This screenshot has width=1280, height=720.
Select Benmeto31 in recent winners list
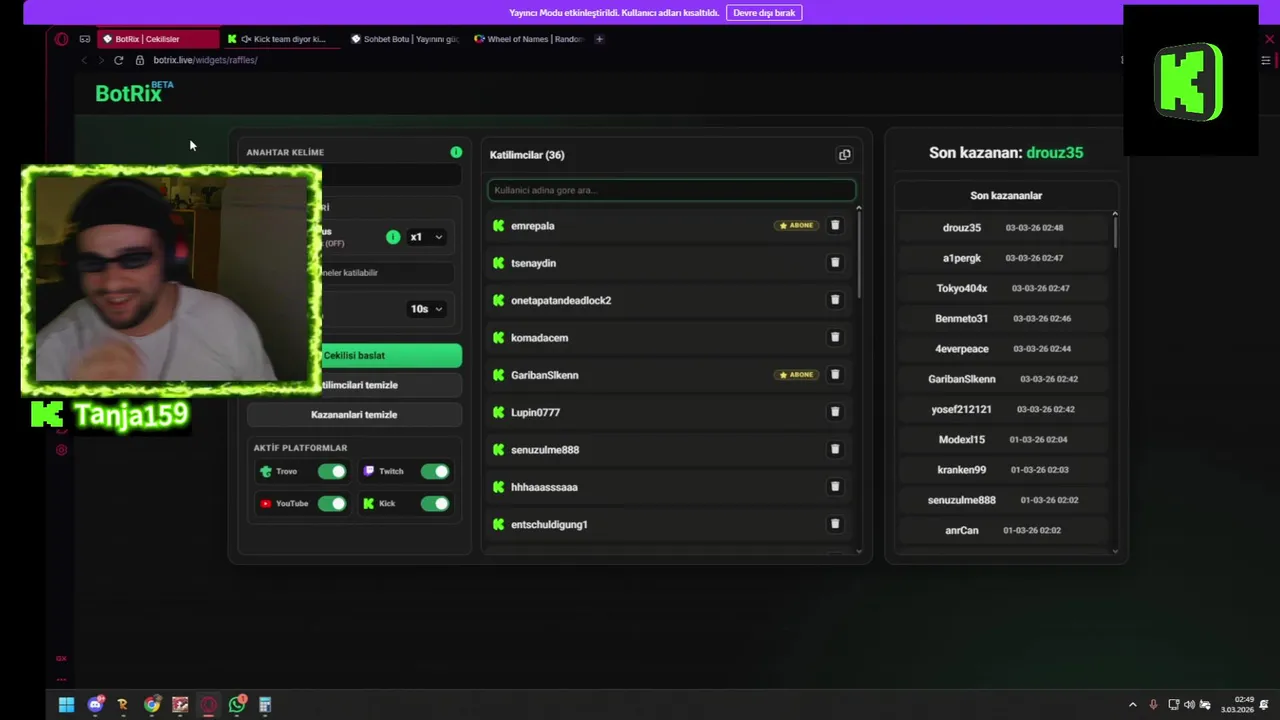pos(1003,318)
